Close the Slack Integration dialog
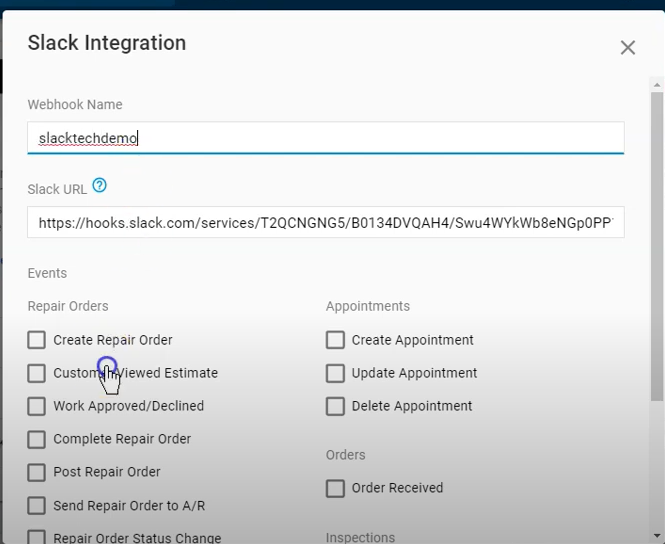Viewport: 665px width, 544px height. [x=628, y=47]
